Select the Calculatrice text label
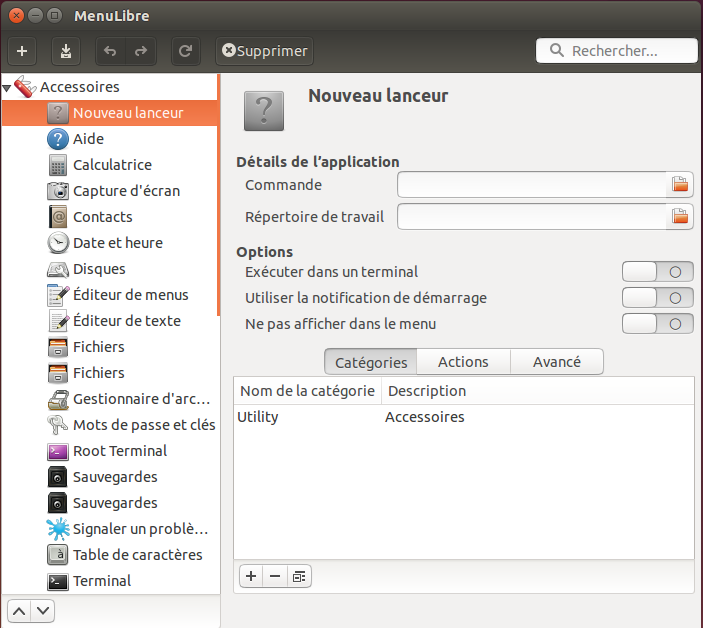Screen dimensions: 703x628 [x=112, y=165]
